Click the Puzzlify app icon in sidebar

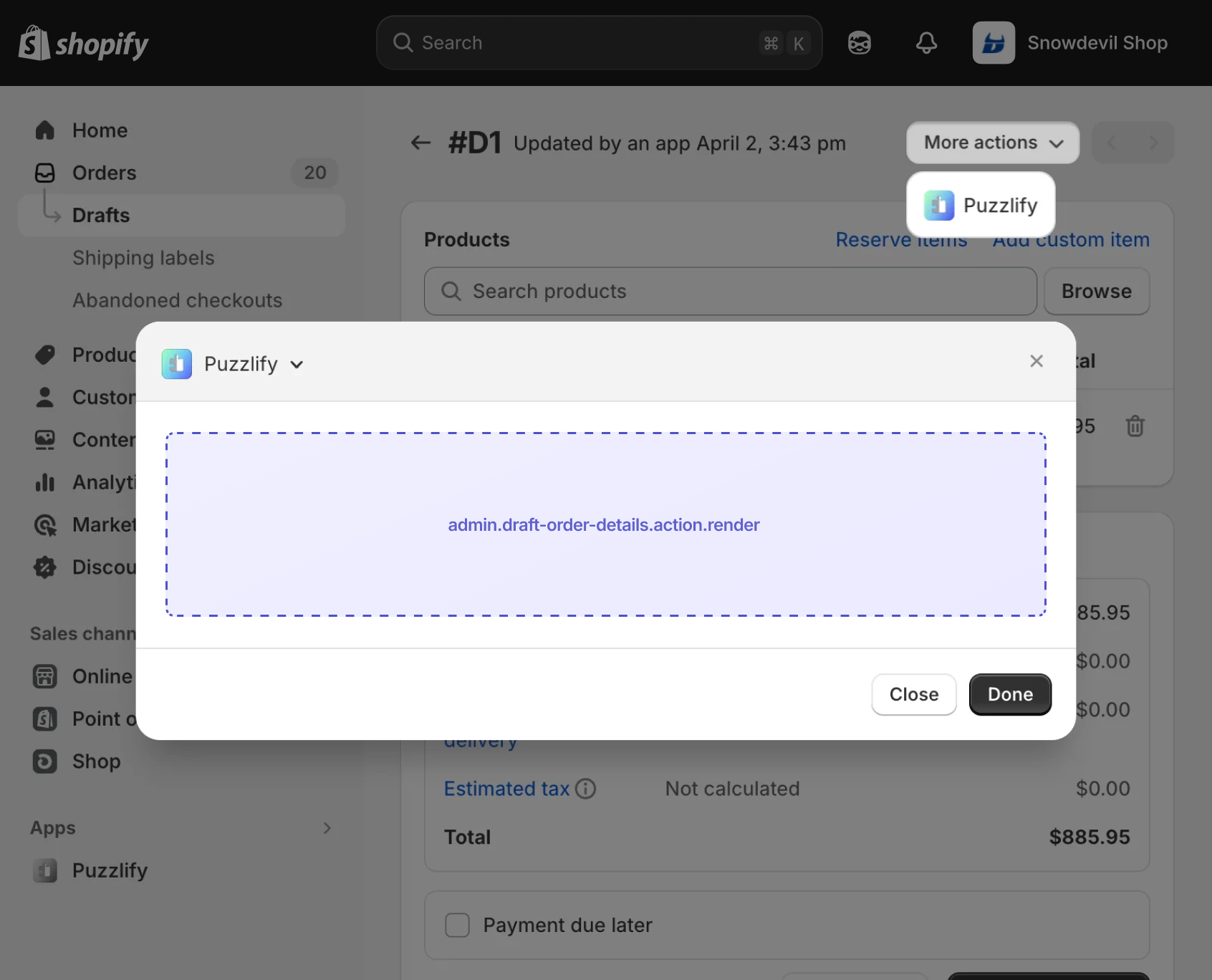[45, 870]
